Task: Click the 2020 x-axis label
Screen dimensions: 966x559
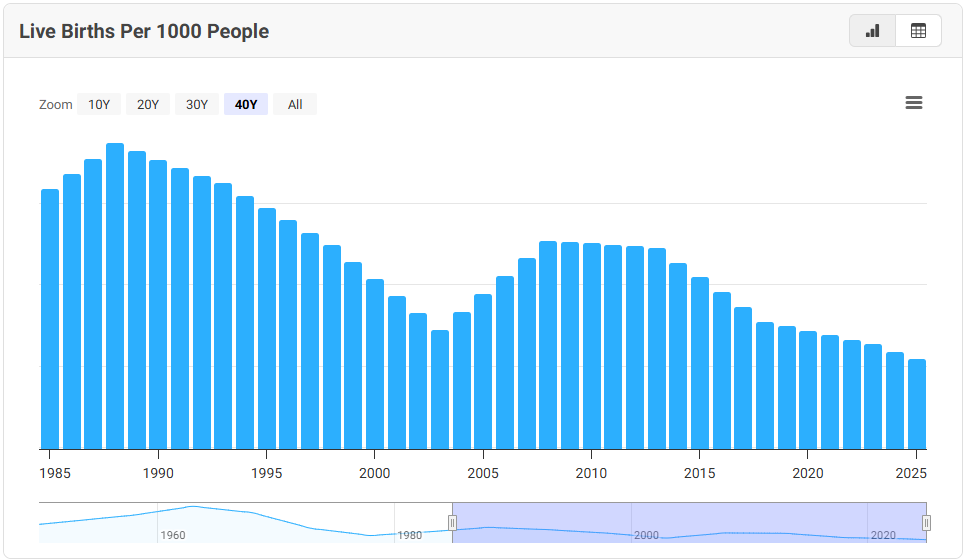Action: (x=808, y=473)
